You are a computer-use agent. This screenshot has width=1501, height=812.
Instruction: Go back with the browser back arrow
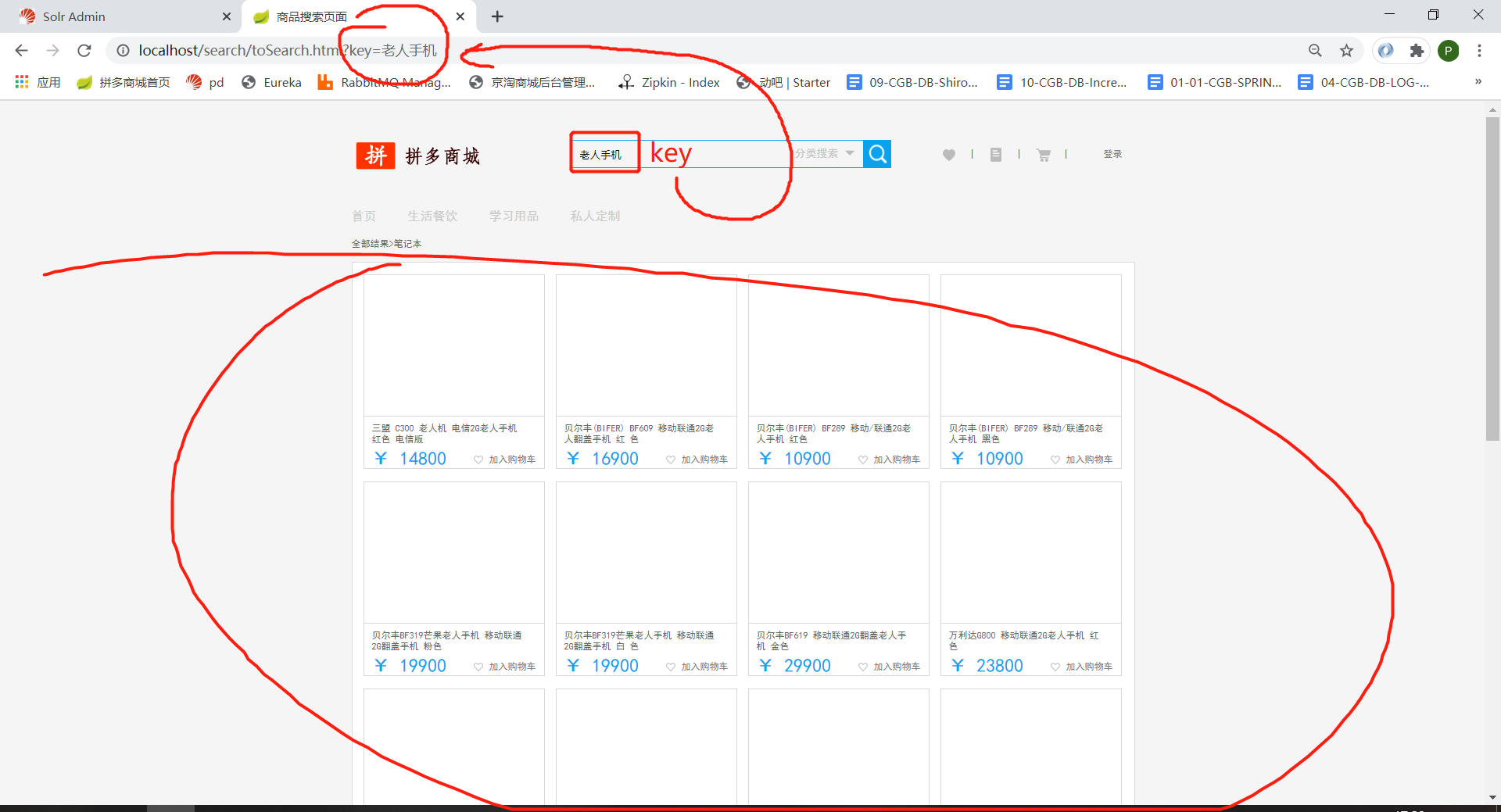coord(21,51)
